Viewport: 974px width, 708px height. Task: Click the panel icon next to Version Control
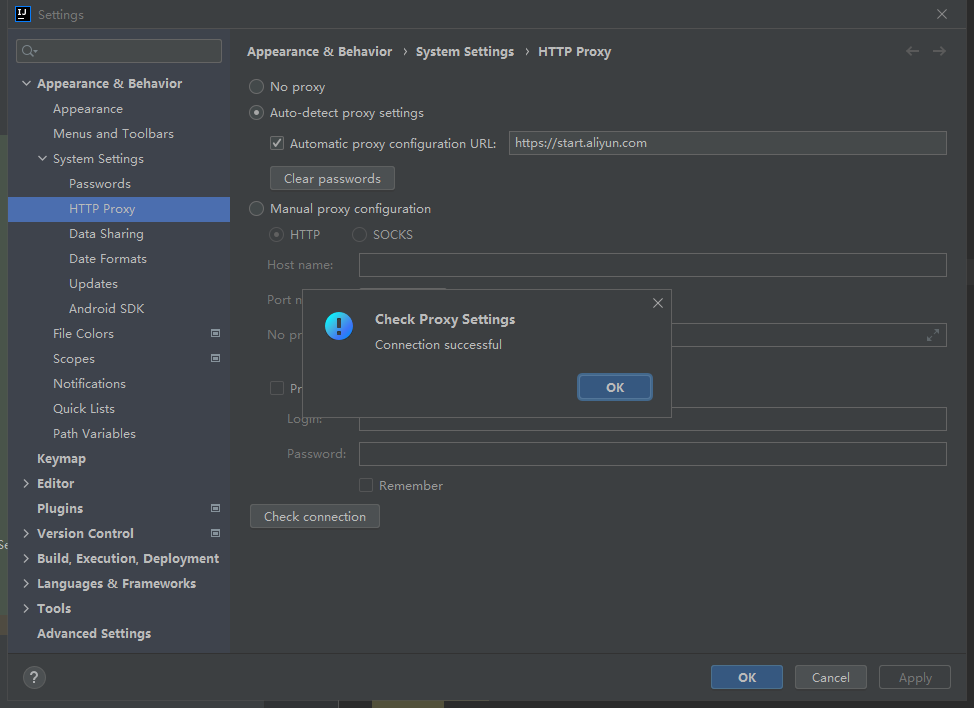pyautogui.click(x=215, y=533)
